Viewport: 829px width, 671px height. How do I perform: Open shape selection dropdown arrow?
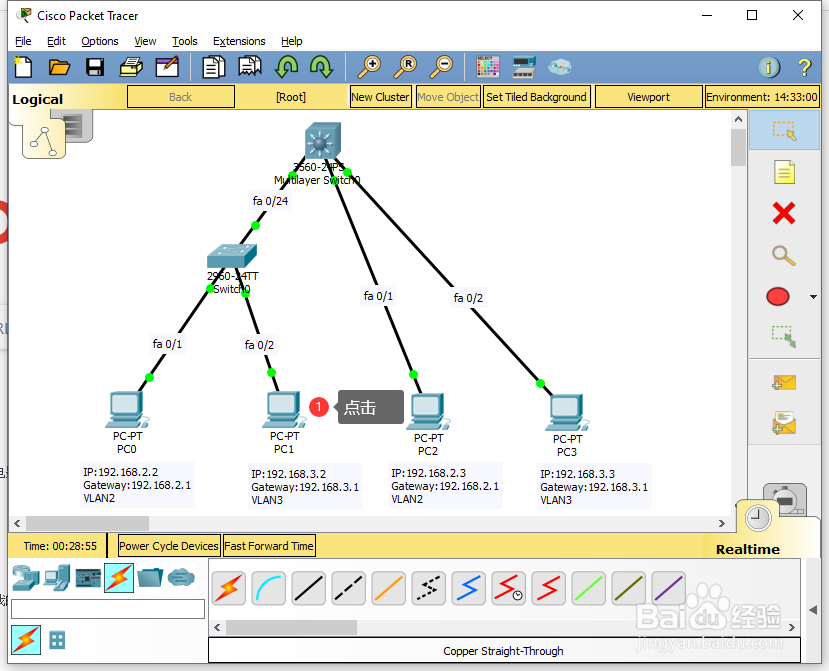(x=813, y=297)
